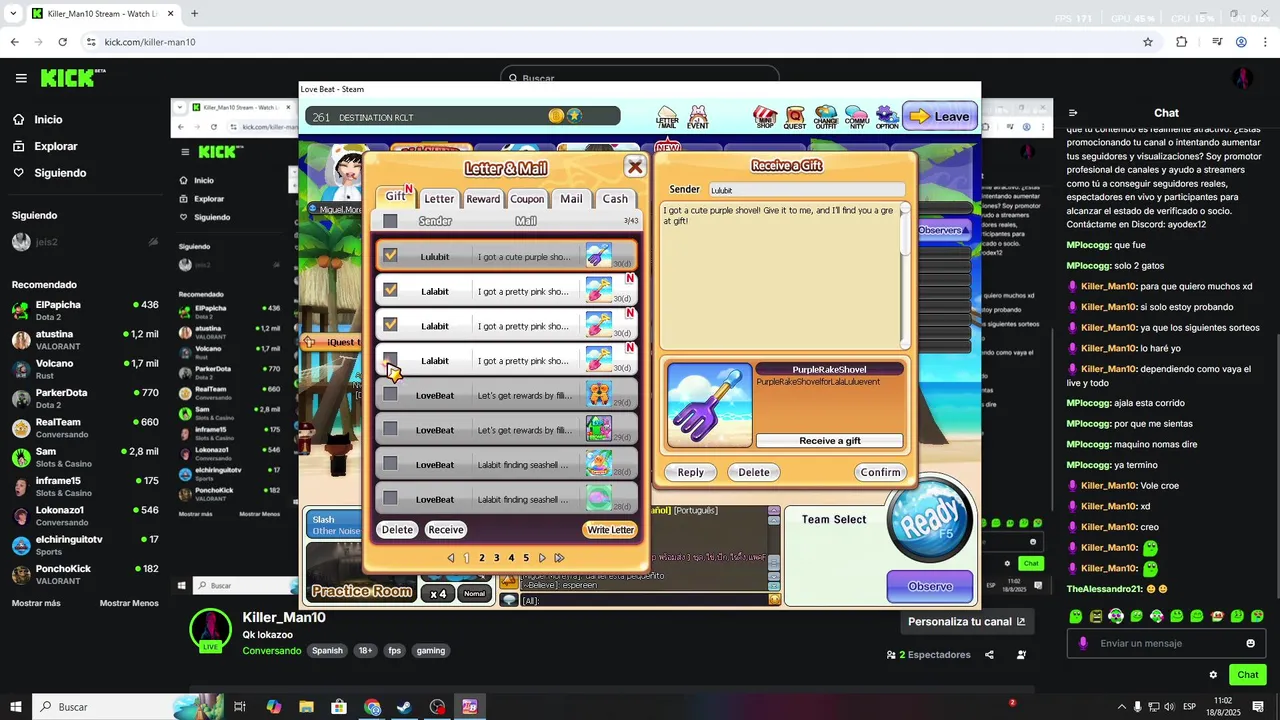The image size is (1280, 720).
Task: Bookmark this page star icon
Action: click(x=1148, y=42)
